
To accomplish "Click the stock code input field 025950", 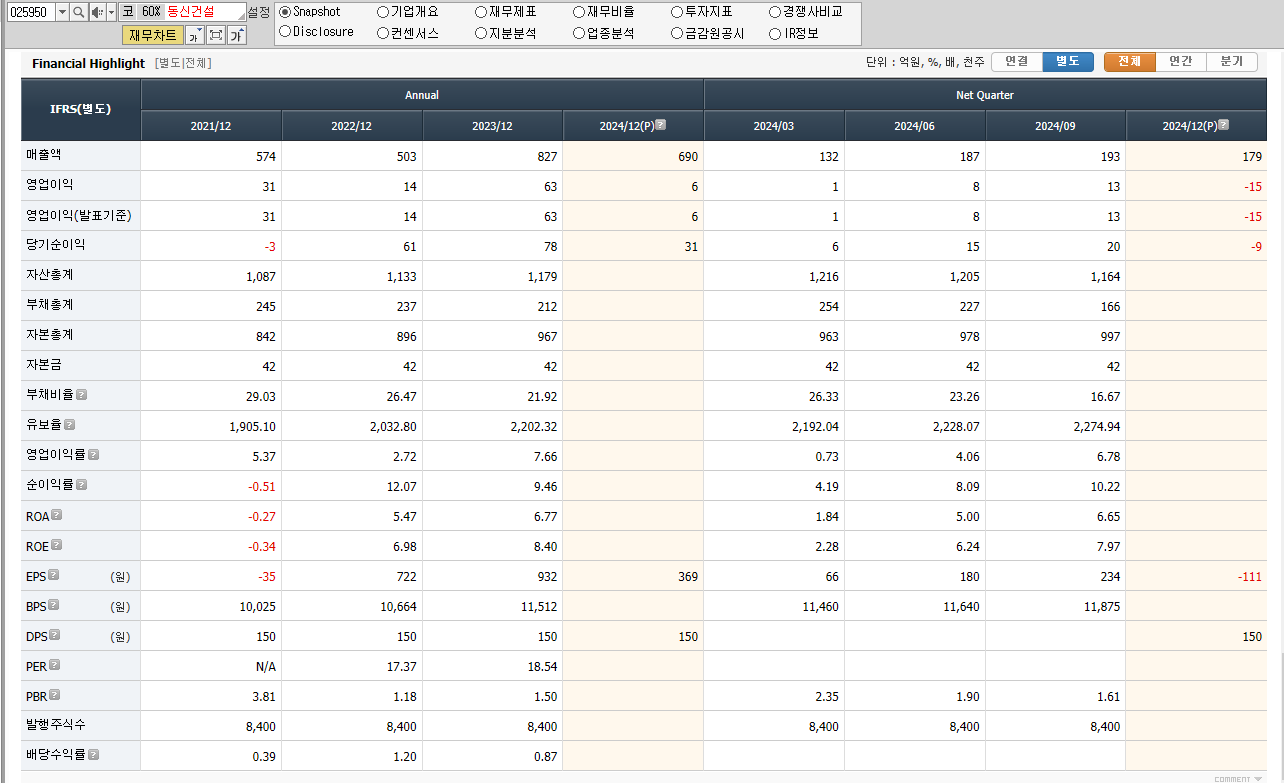I will point(30,12).
